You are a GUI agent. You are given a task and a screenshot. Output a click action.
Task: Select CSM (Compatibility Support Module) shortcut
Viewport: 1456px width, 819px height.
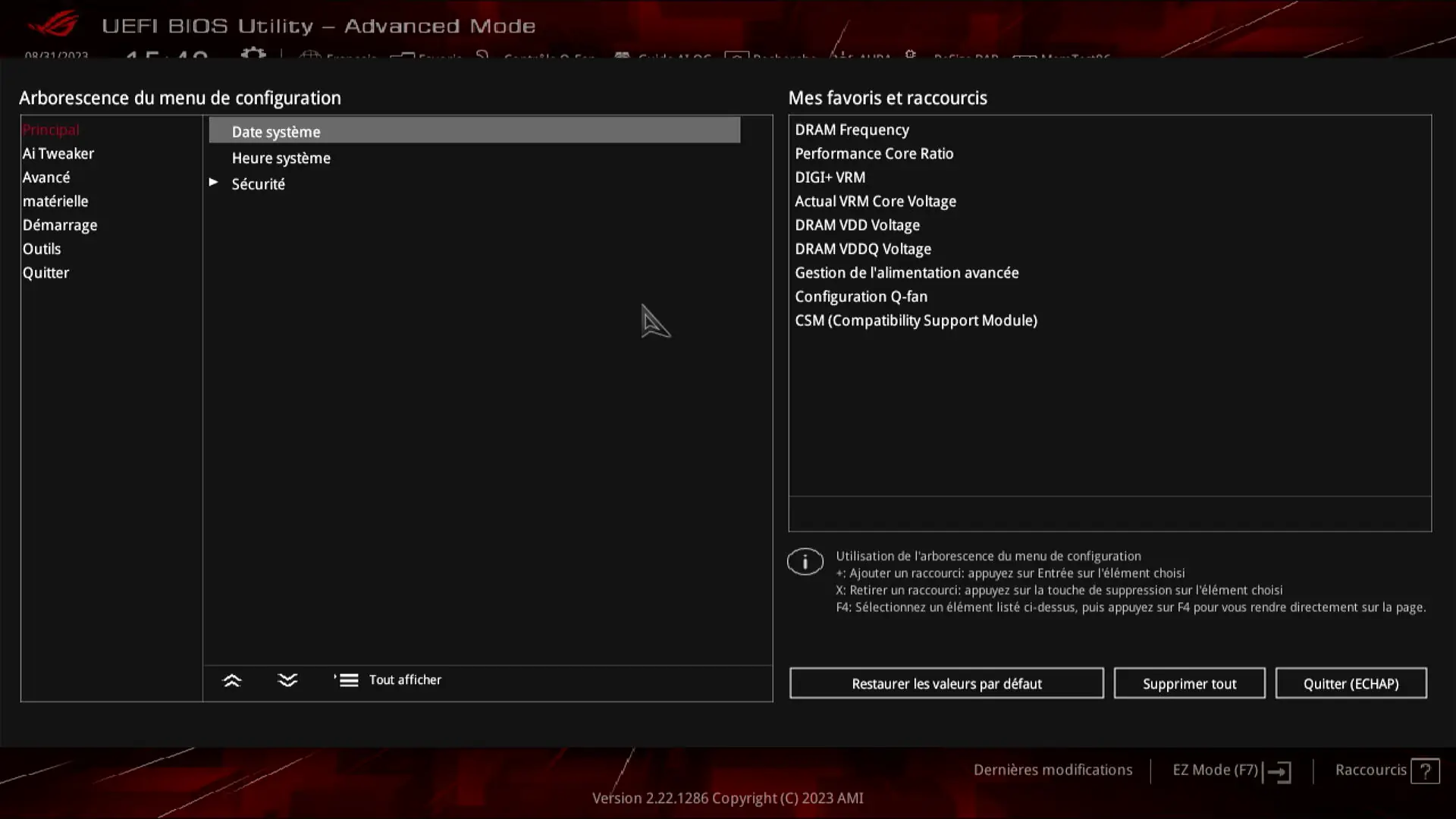click(916, 321)
